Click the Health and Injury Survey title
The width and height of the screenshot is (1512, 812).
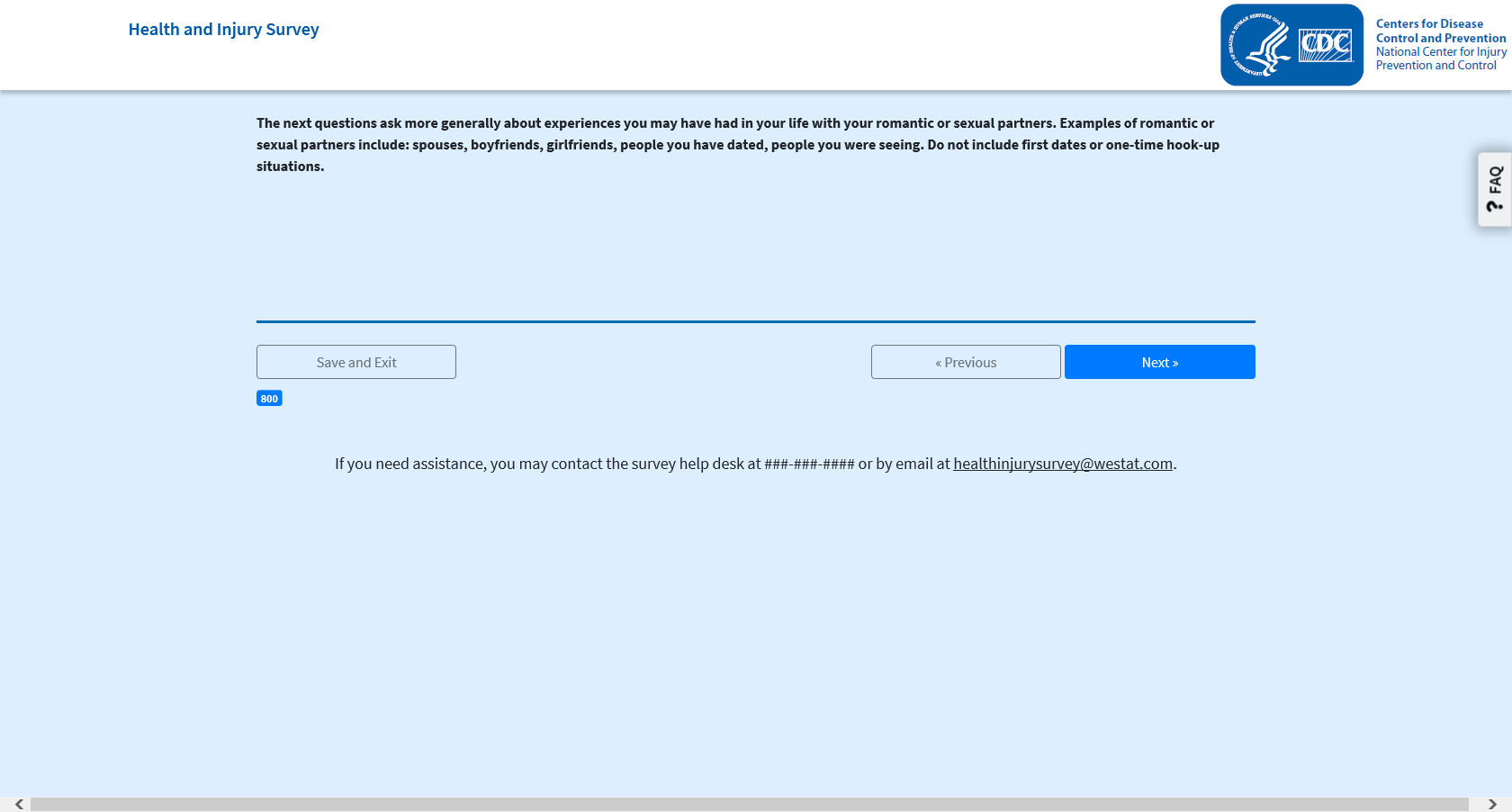tap(223, 30)
